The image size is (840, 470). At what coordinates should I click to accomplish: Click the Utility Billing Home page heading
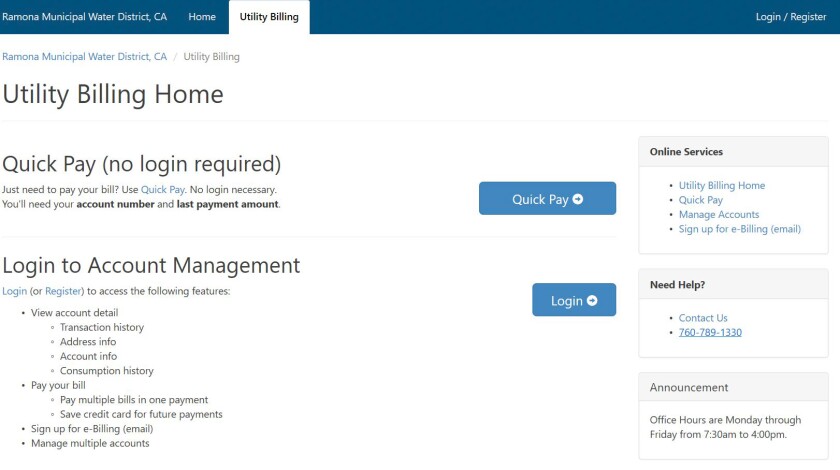pos(113,95)
